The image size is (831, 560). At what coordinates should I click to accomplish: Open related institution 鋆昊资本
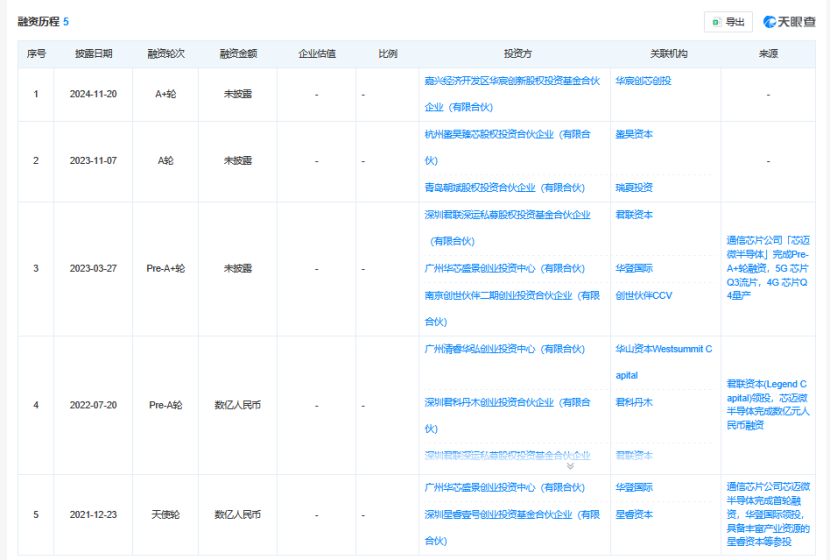click(x=634, y=134)
